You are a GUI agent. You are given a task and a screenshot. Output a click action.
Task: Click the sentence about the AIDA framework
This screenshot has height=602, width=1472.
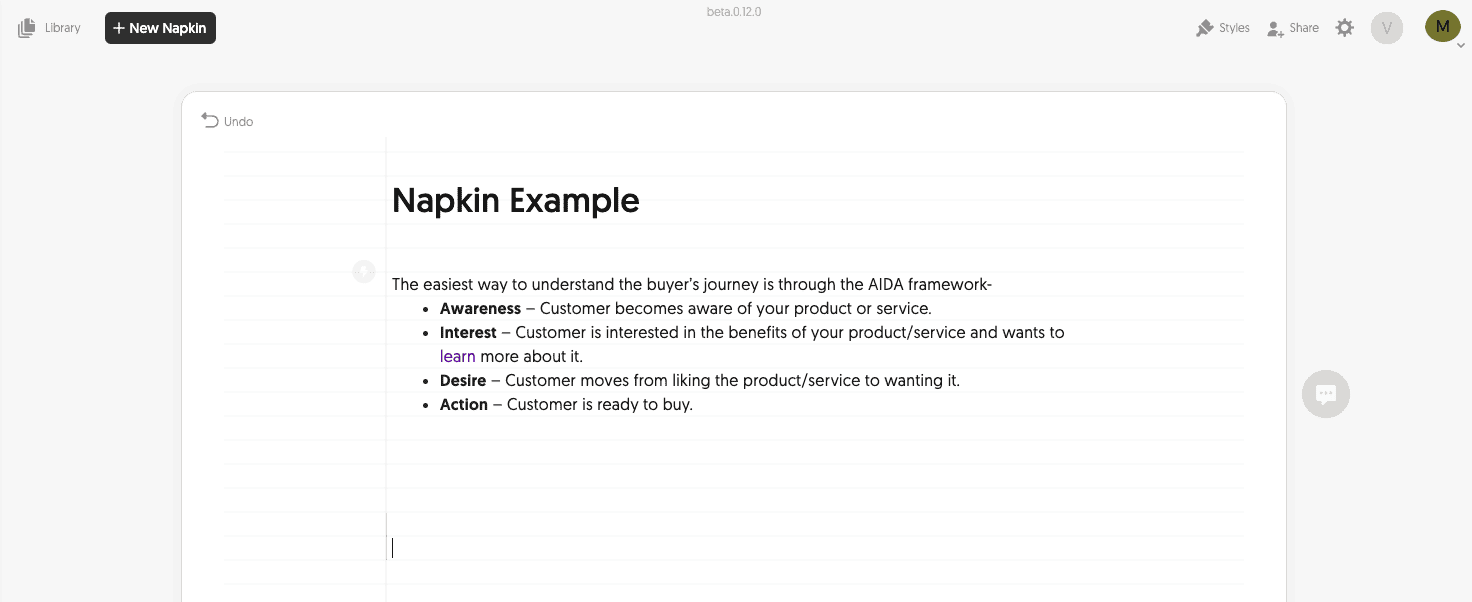click(x=692, y=284)
